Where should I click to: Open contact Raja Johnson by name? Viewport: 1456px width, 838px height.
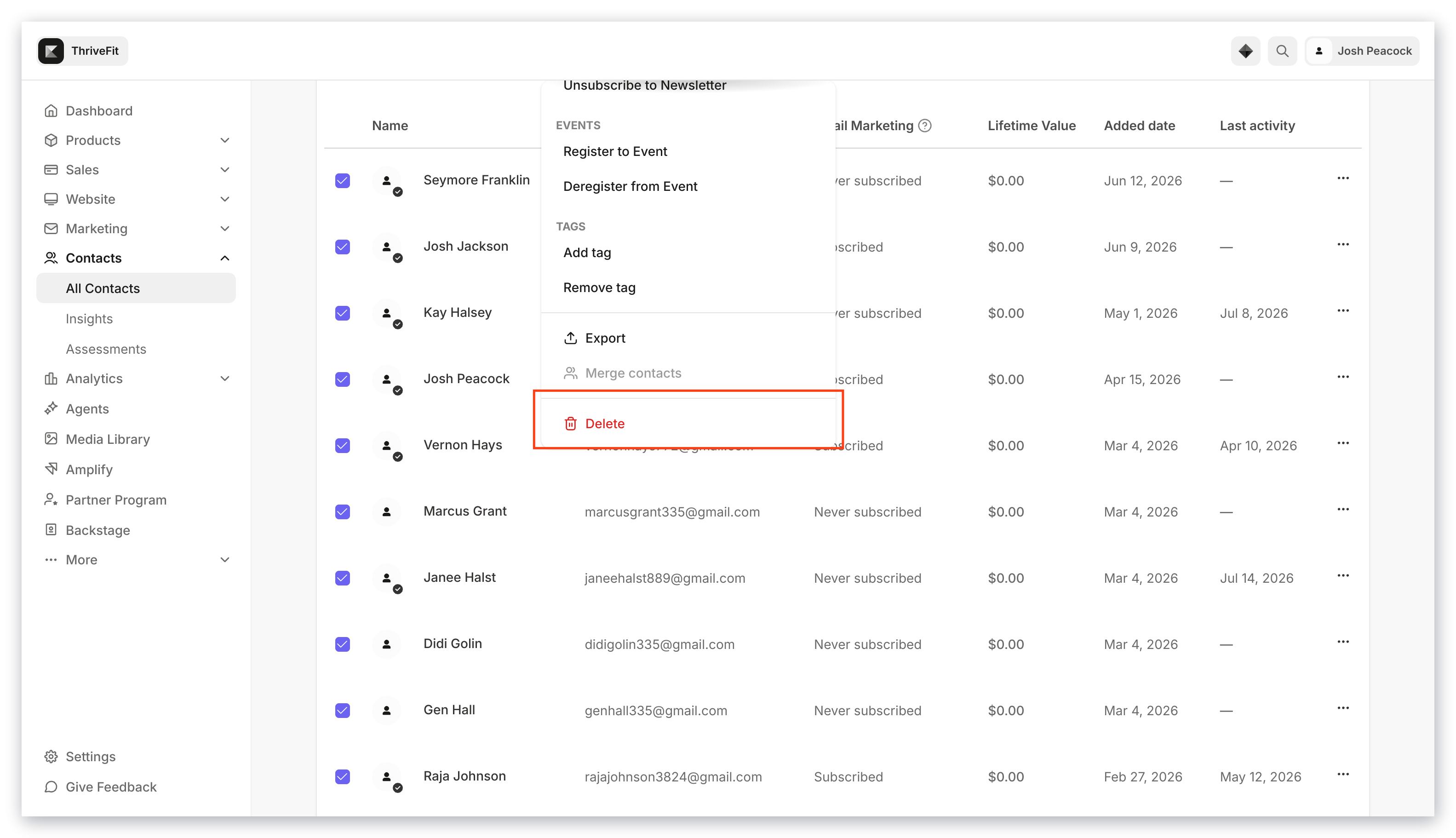pyautogui.click(x=464, y=776)
